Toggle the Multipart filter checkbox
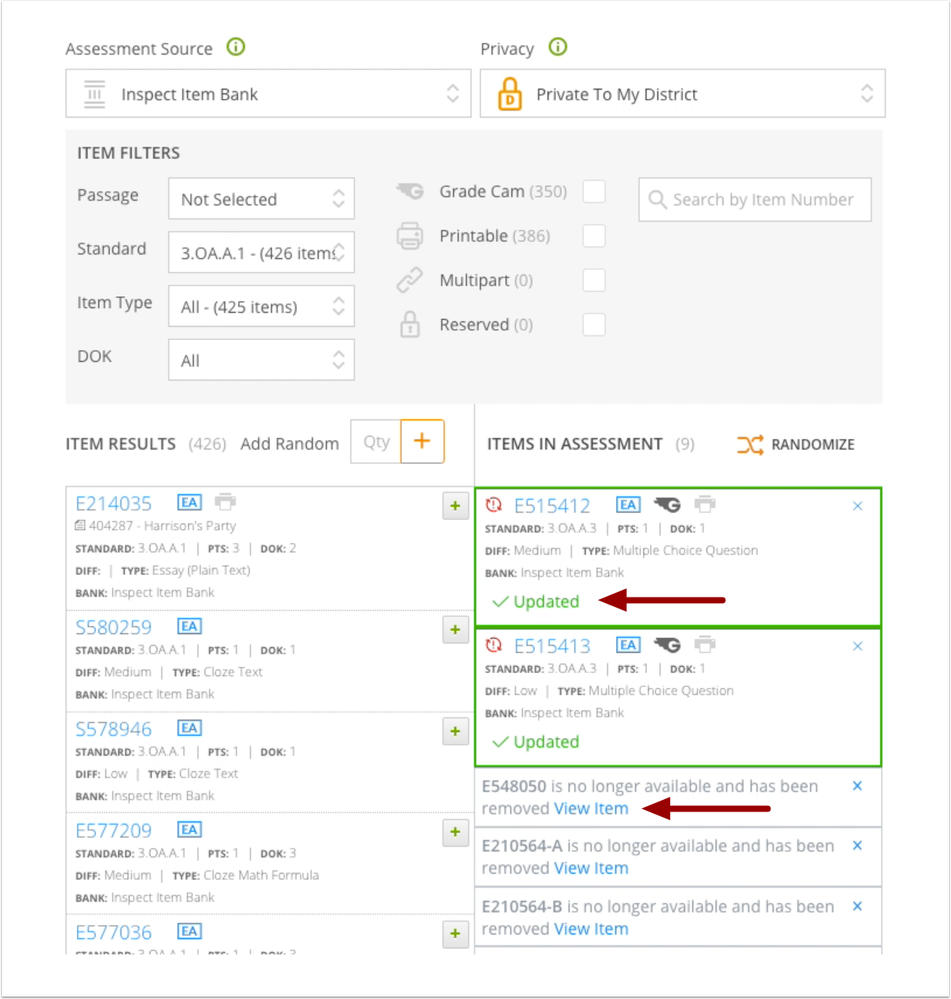The image size is (951, 999). [594, 280]
